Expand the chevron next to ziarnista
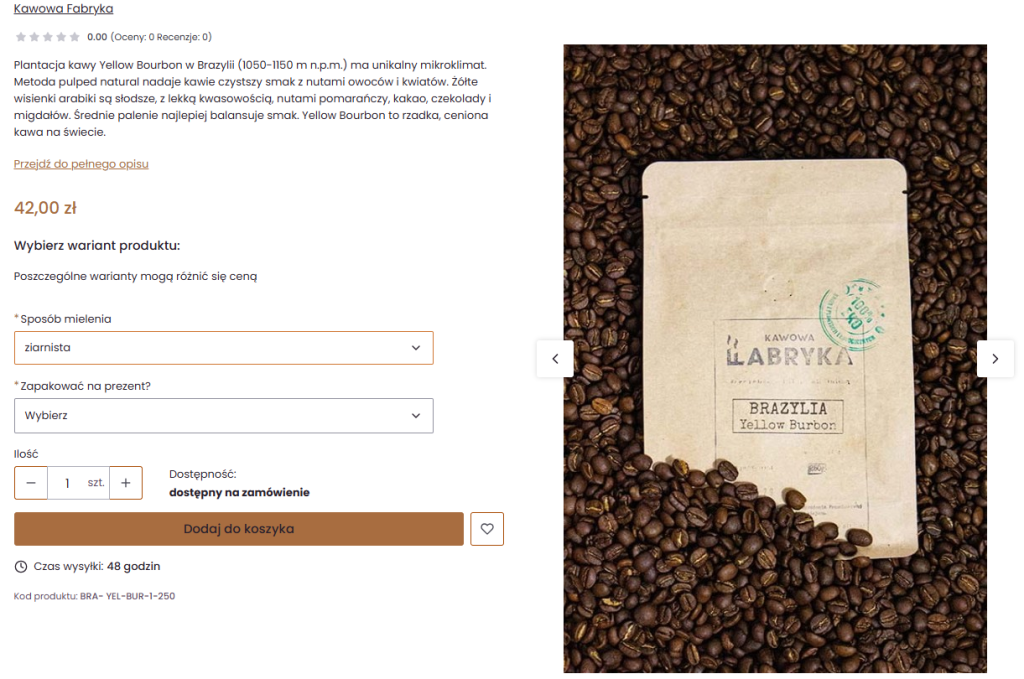This screenshot has height=679, width=1024. point(416,348)
